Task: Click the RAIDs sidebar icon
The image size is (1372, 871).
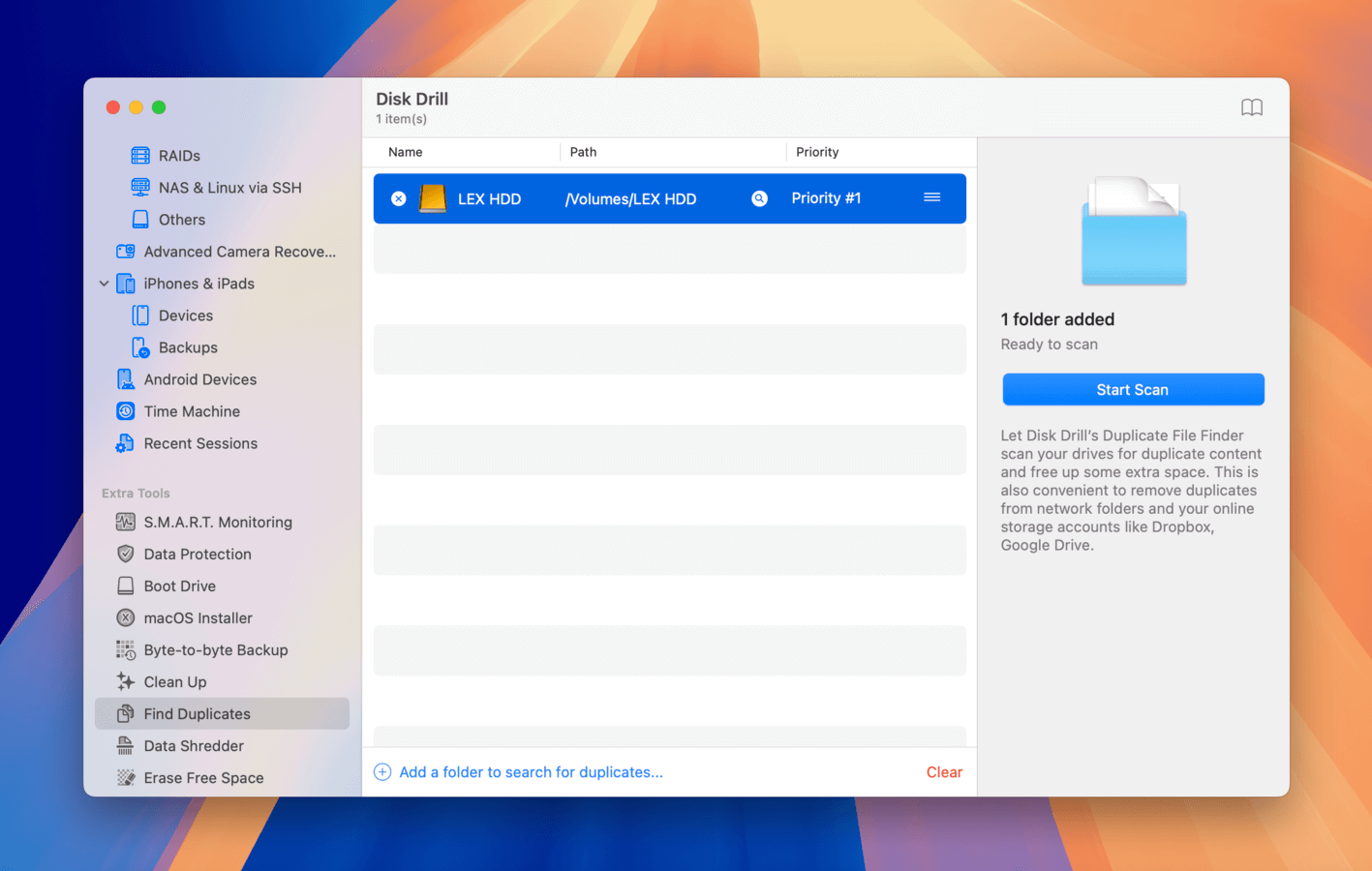Action: pyautogui.click(x=140, y=156)
